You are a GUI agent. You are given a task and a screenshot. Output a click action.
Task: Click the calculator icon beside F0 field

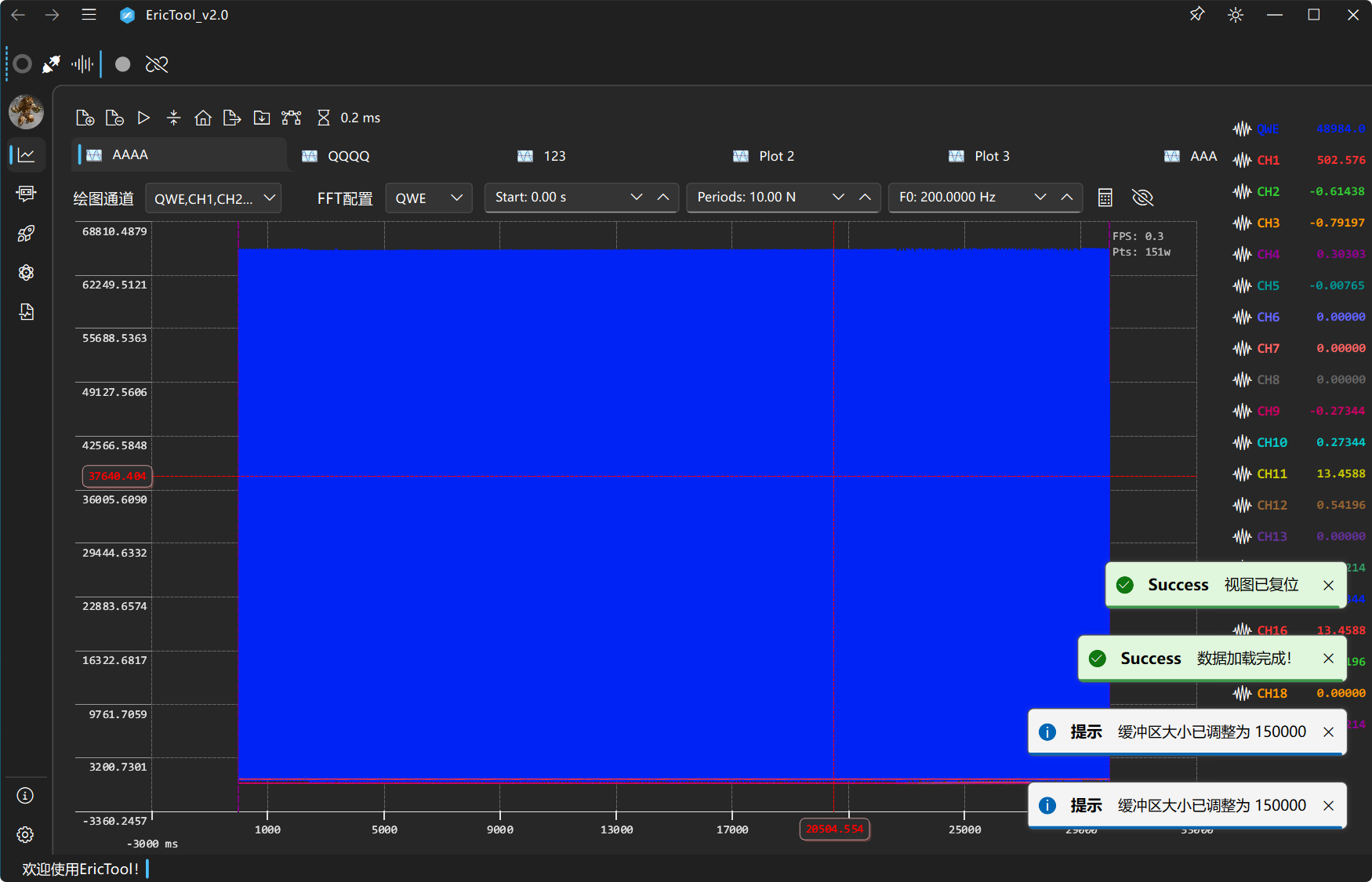coord(1105,198)
